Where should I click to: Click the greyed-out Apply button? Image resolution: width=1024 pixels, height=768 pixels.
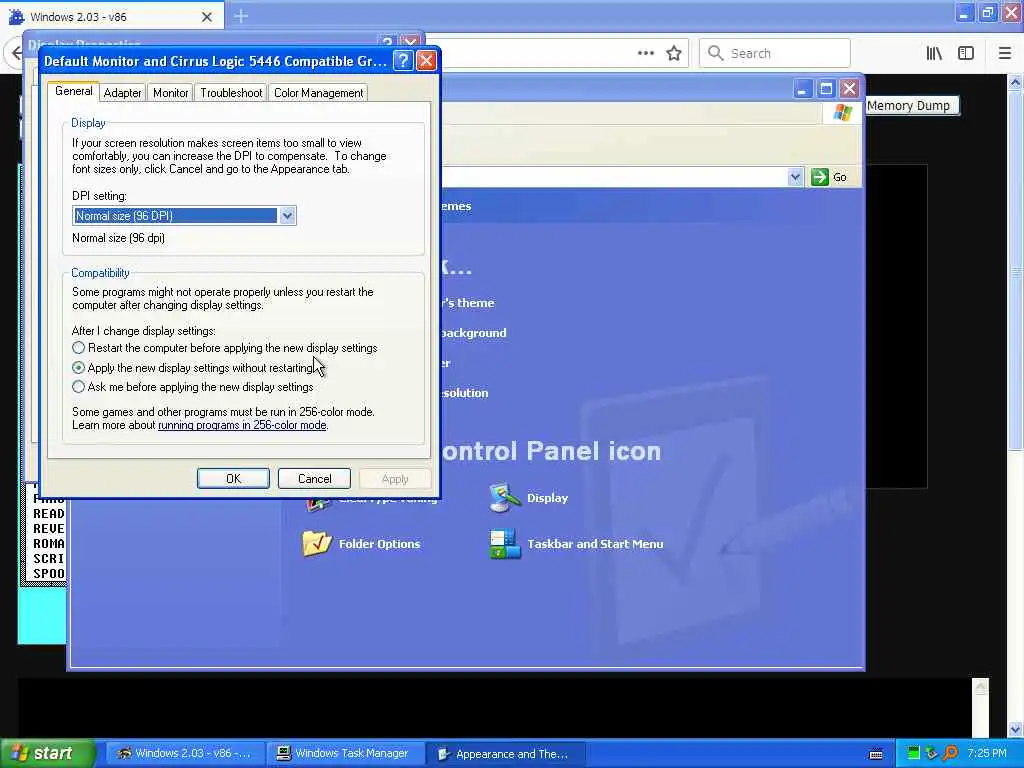click(x=395, y=479)
